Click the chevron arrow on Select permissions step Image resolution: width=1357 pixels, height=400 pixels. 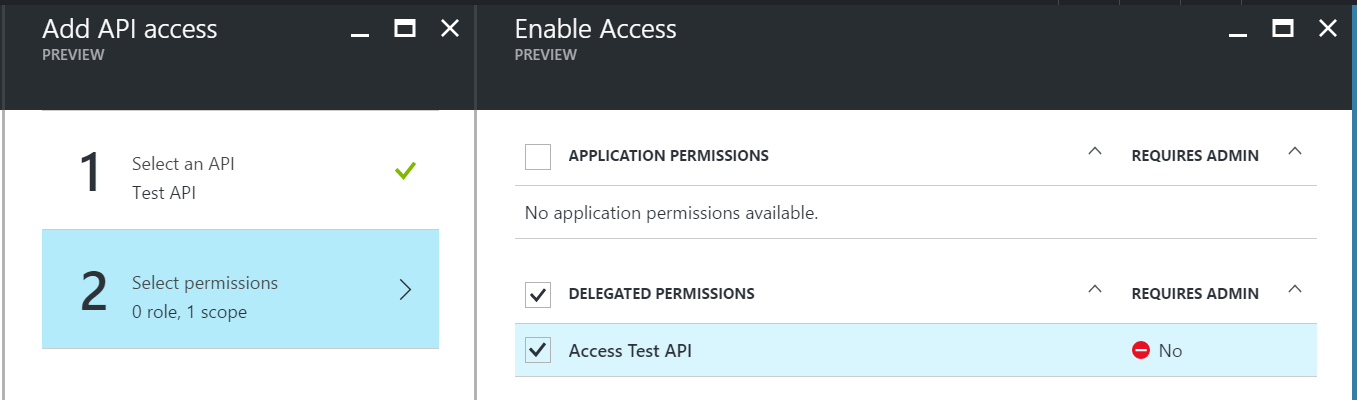click(405, 290)
